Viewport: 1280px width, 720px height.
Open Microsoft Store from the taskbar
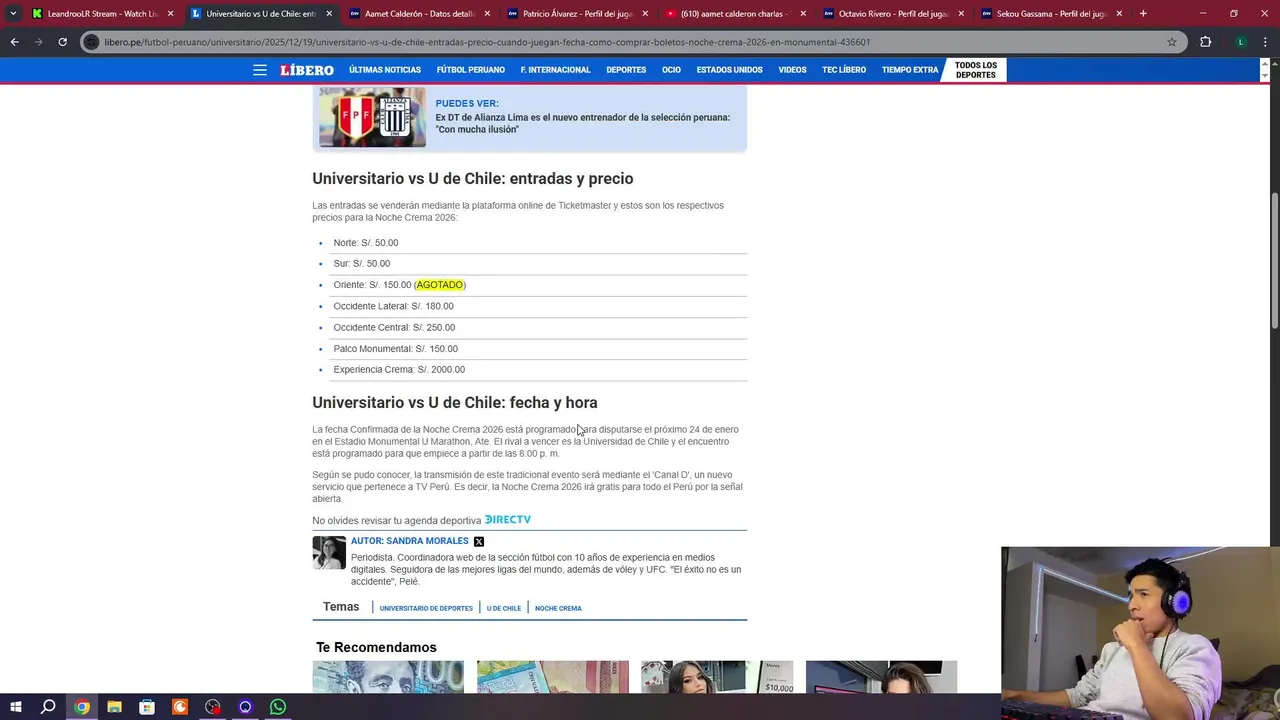[x=147, y=707]
